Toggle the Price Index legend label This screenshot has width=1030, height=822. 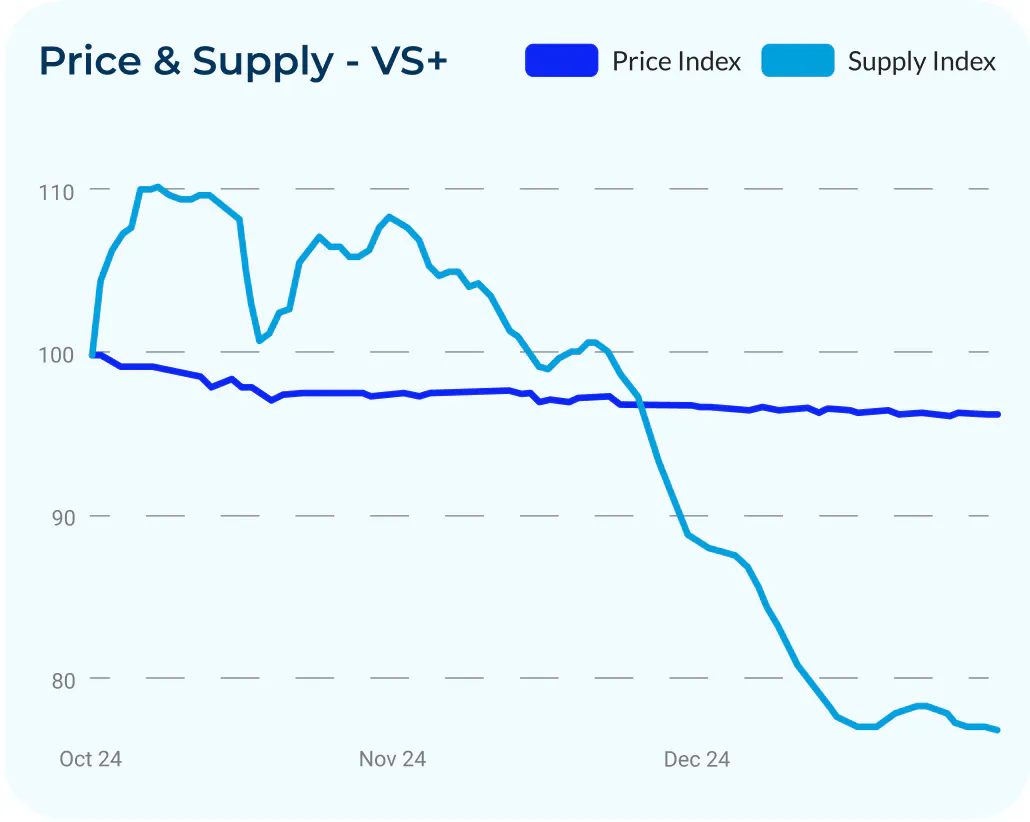pyautogui.click(x=676, y=61)
